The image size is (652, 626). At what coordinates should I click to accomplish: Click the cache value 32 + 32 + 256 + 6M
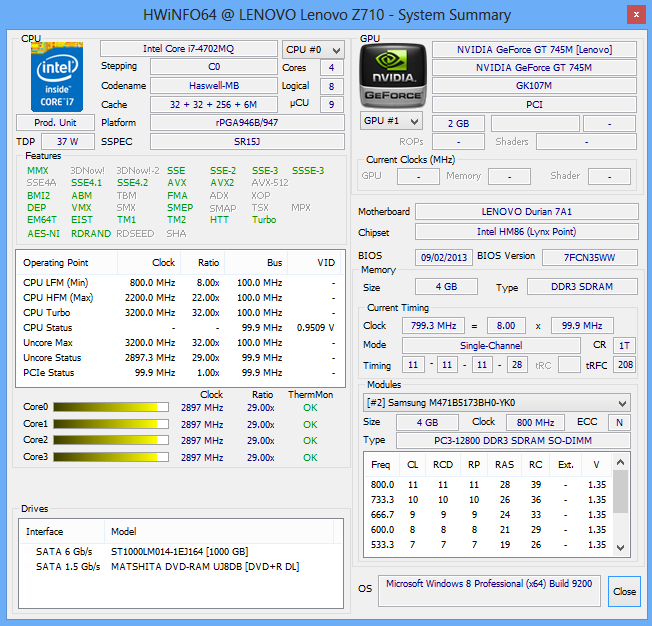tap(214, 104)
